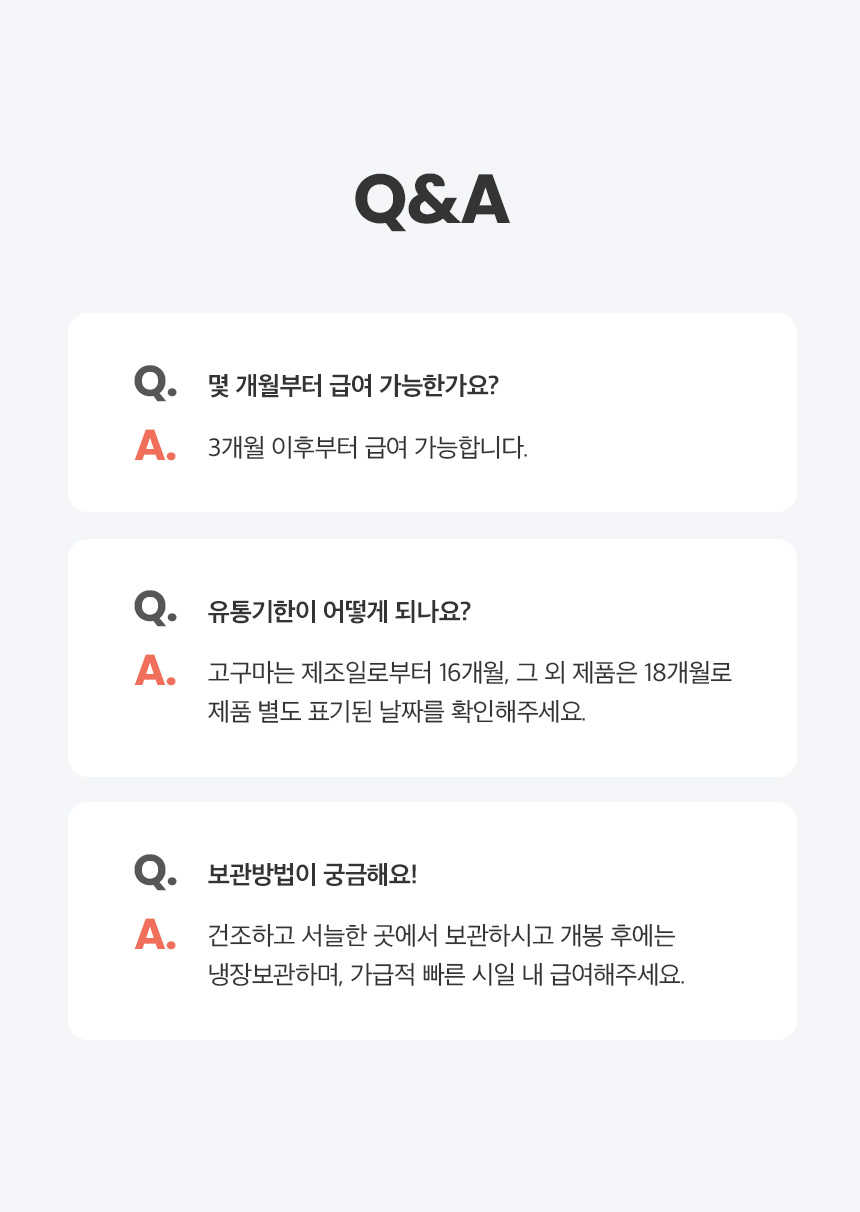This screenshot has width=860, height=1212.
Task: Select the first gray Q. icon
Action: click(155, 383)
